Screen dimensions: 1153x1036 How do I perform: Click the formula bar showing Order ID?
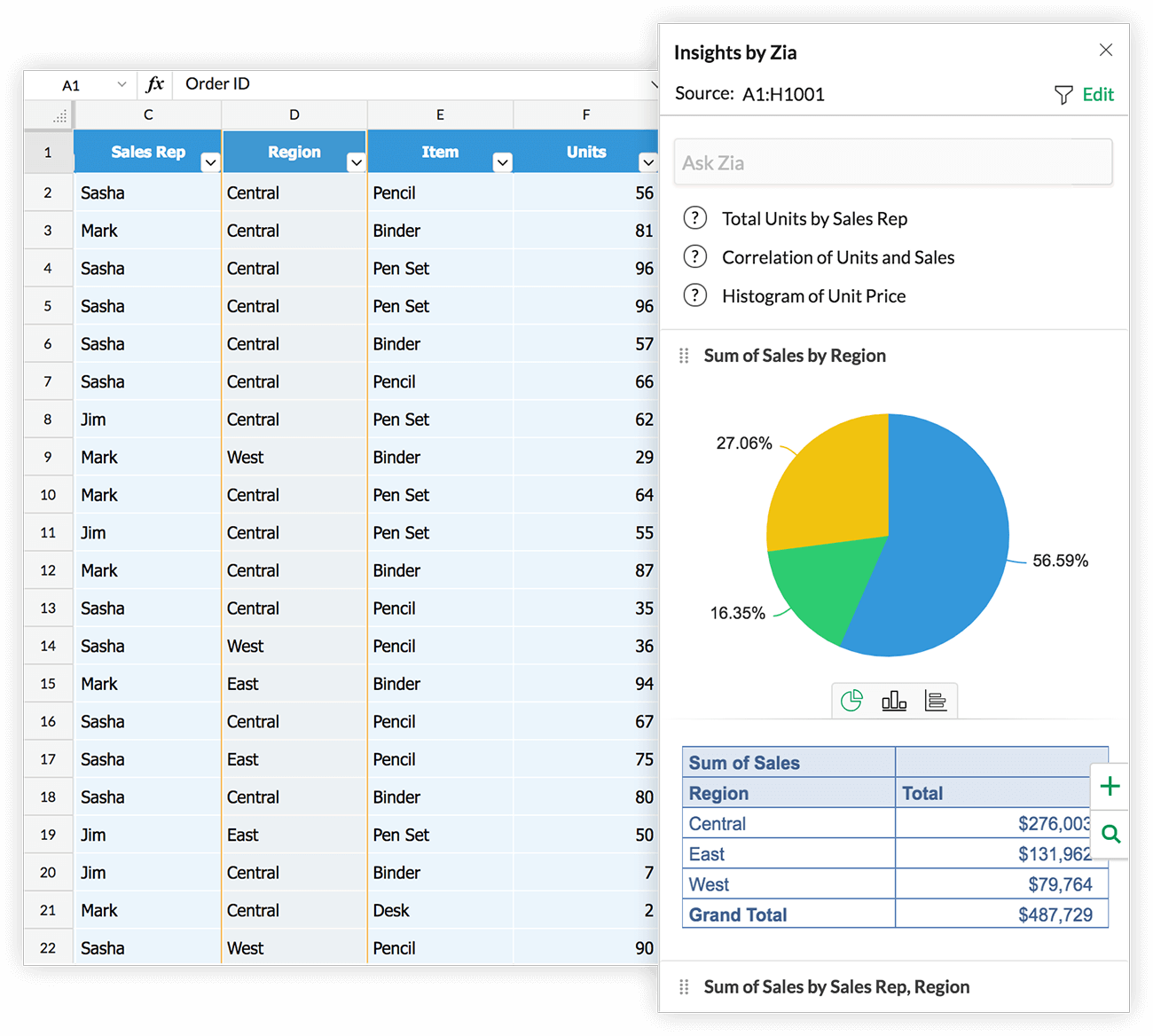[x=412, y=84]
